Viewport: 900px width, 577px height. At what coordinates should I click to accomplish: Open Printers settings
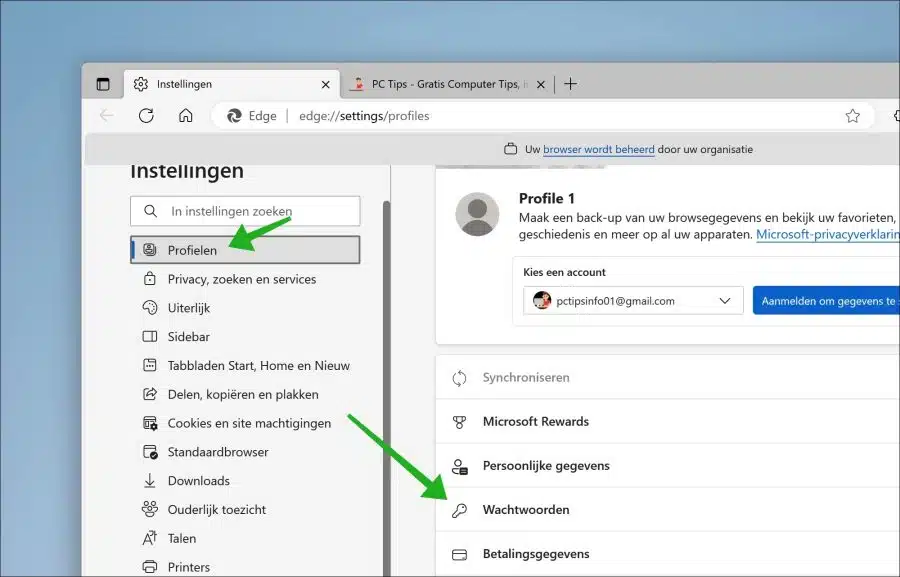pos(245,567)
